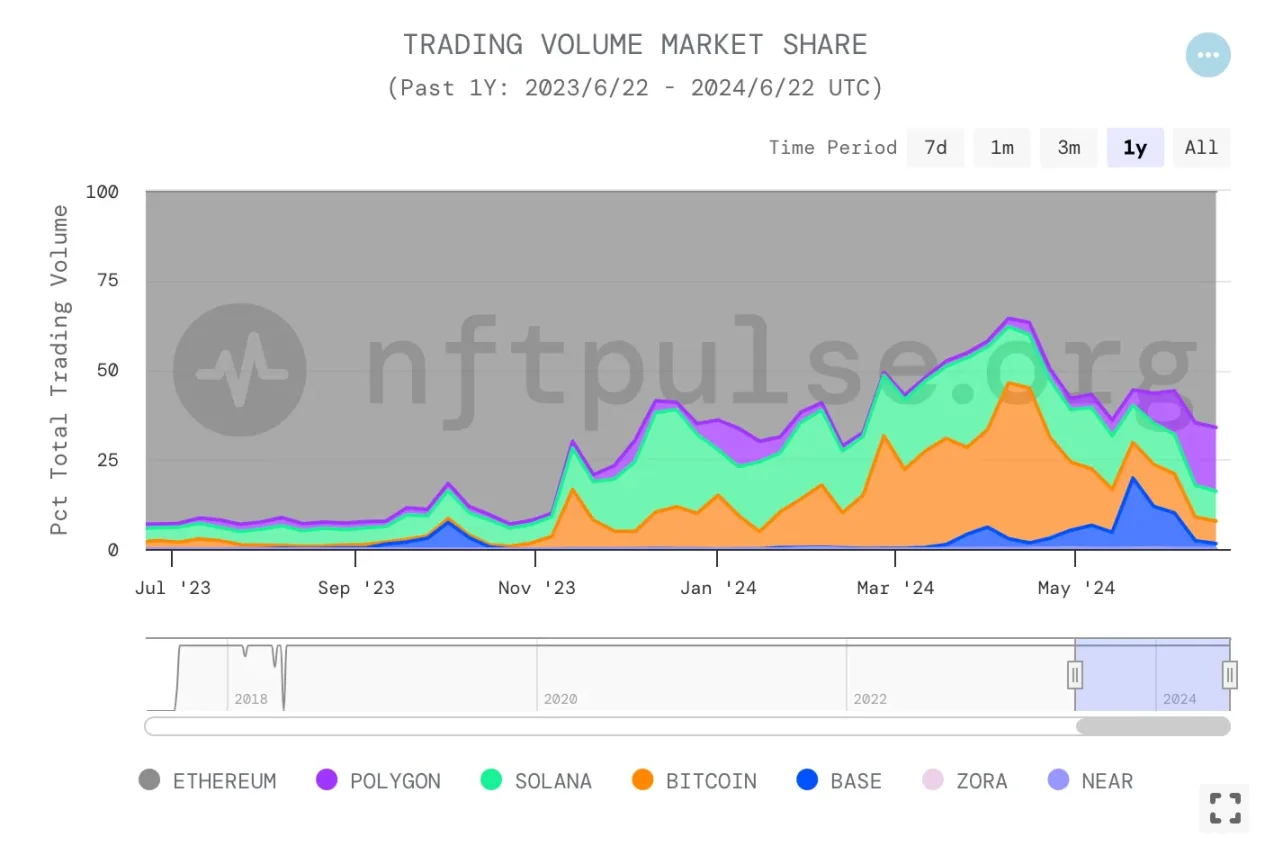
Task: Click the left range selector handle
Action: click(1075, 675)
